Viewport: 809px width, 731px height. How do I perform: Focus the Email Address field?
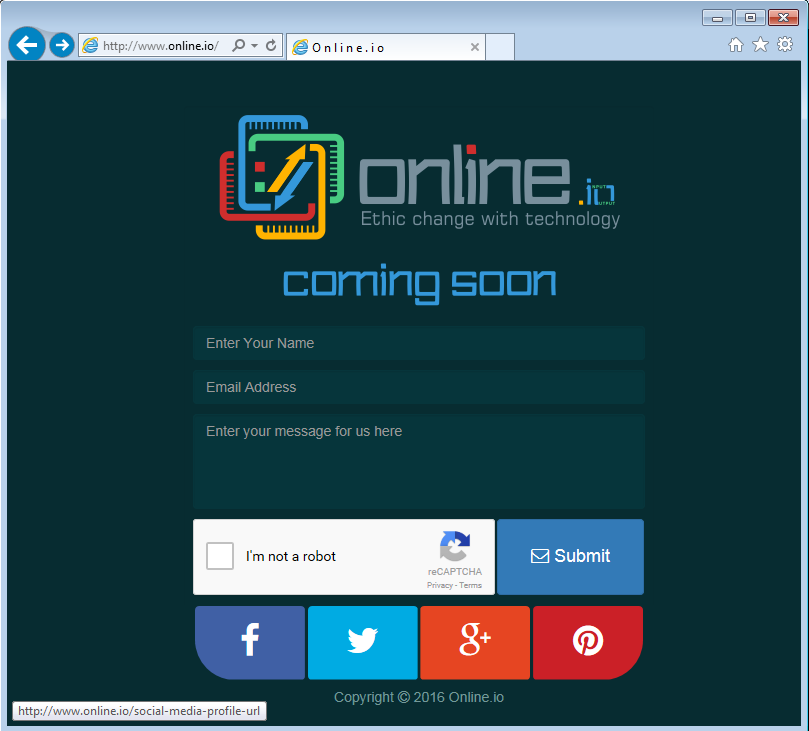418,387
